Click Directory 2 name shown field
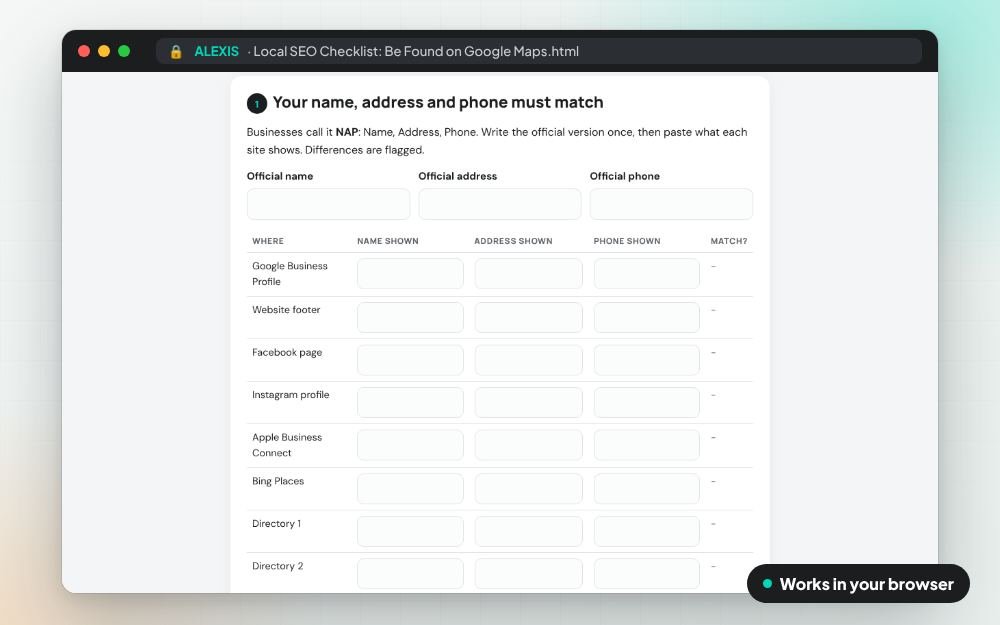The image size is (1000, 625). click(410, 574)
